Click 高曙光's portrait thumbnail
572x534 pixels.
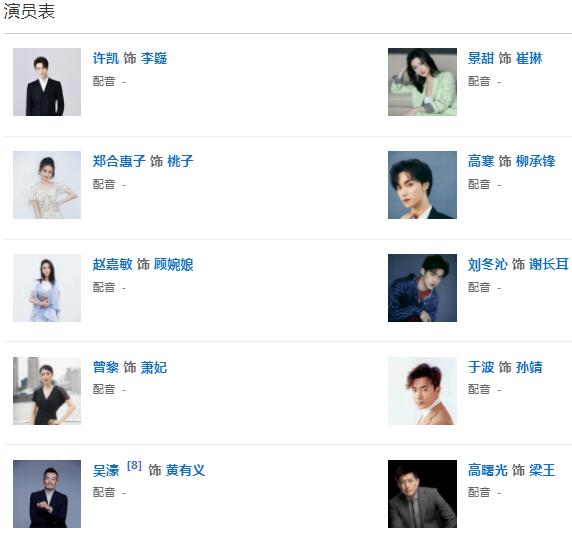[x=422, y=494]
